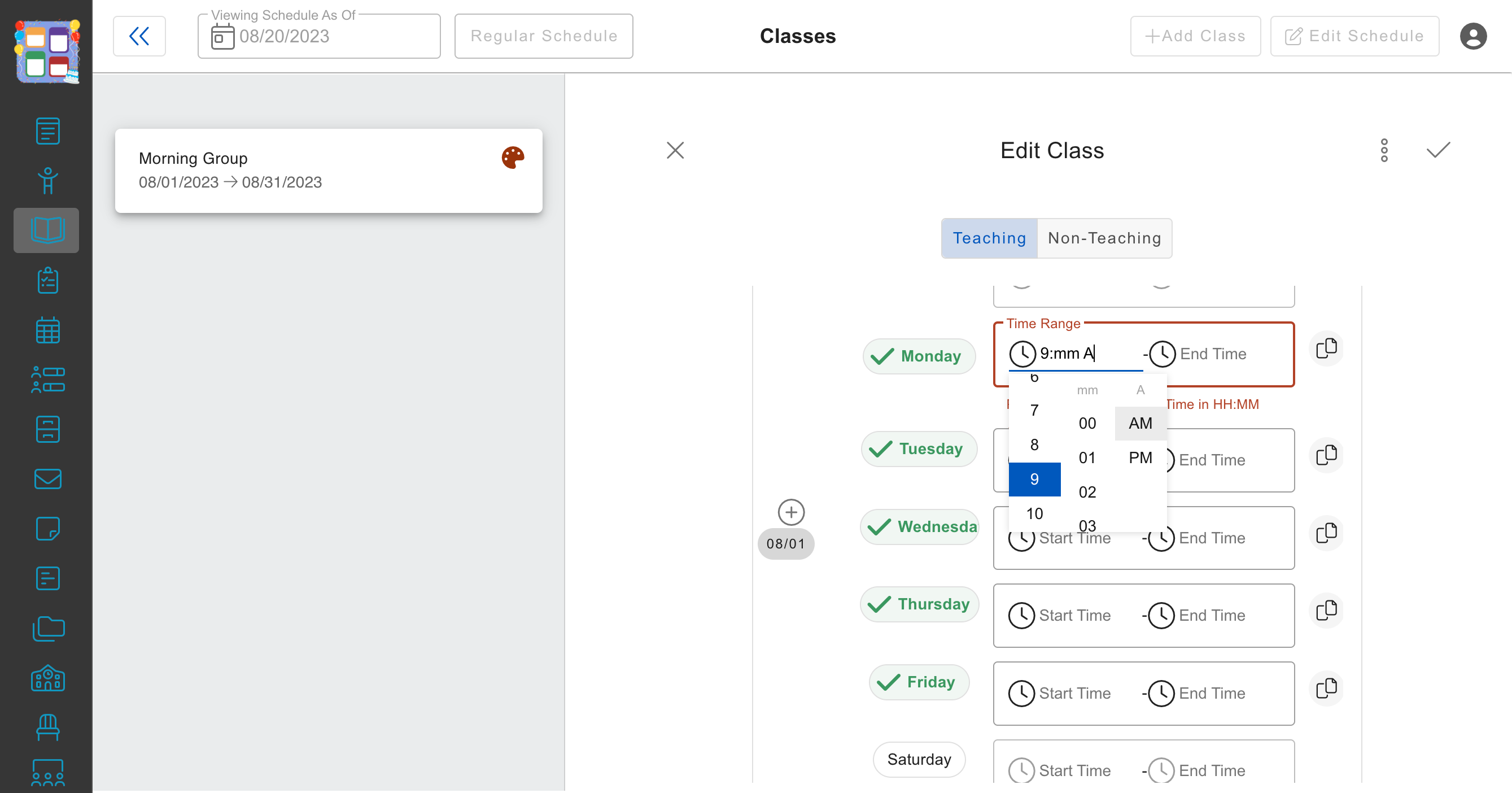Open the clipboard checklist sidebar icon

pyautogui.click(x=48, y=281)
